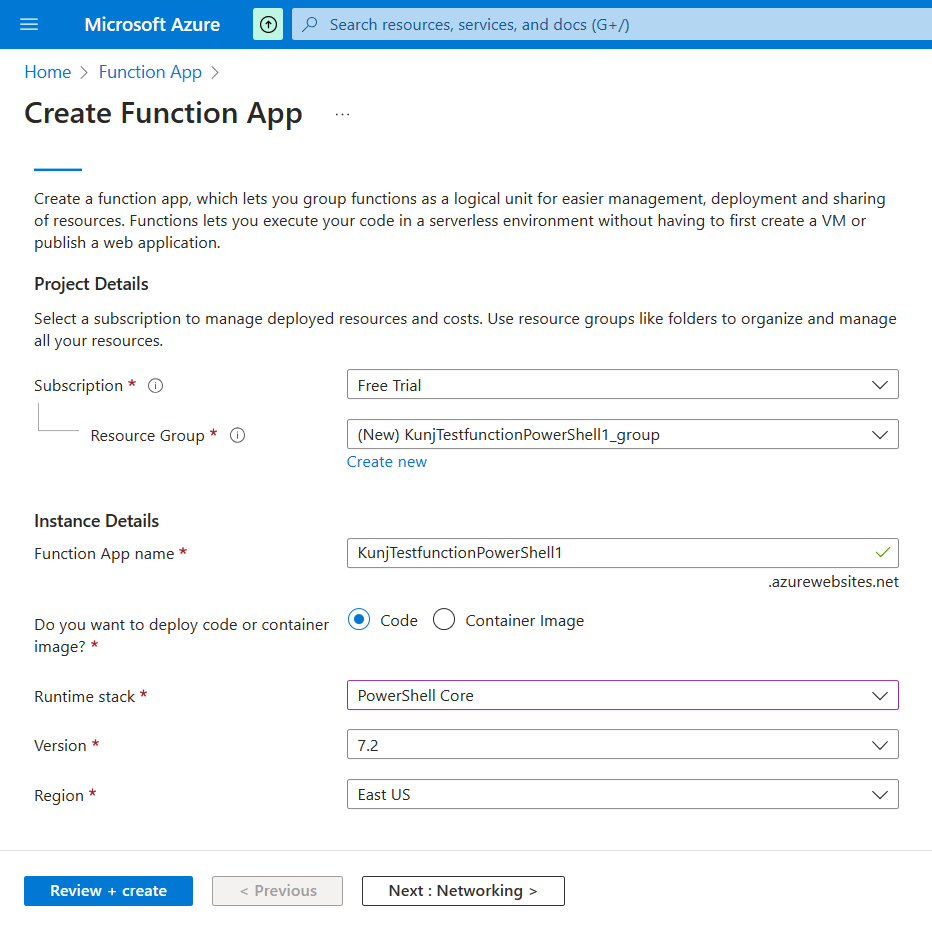Open the Runtime stack dropdown

tap(621, 695)
